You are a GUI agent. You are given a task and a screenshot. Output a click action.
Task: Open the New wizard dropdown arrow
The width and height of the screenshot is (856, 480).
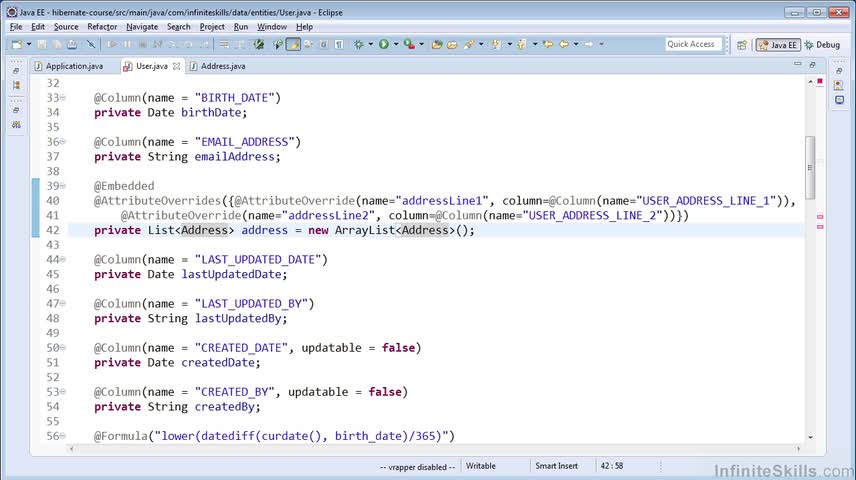coord(28,44)
